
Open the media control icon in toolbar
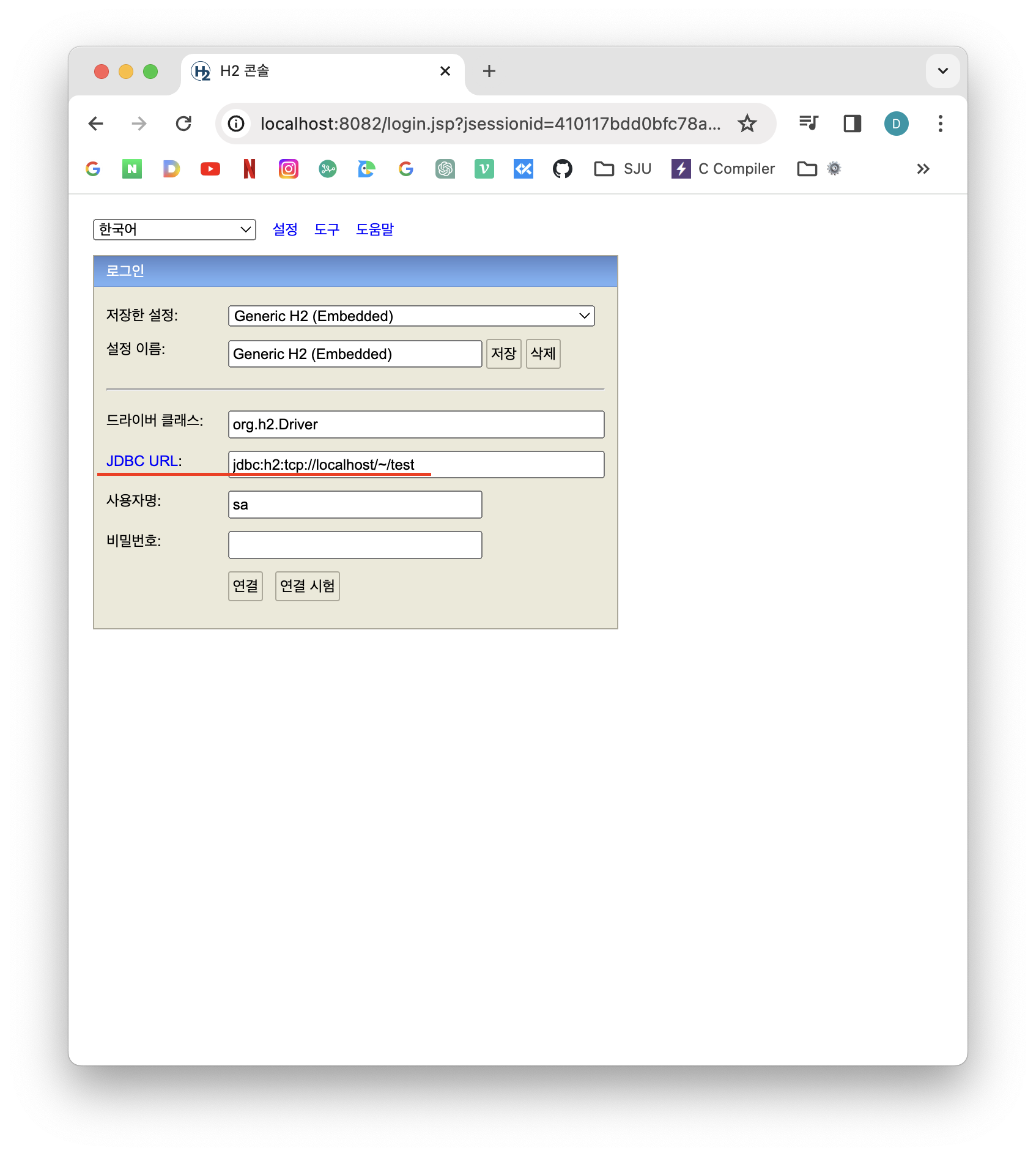pos(808,124)
